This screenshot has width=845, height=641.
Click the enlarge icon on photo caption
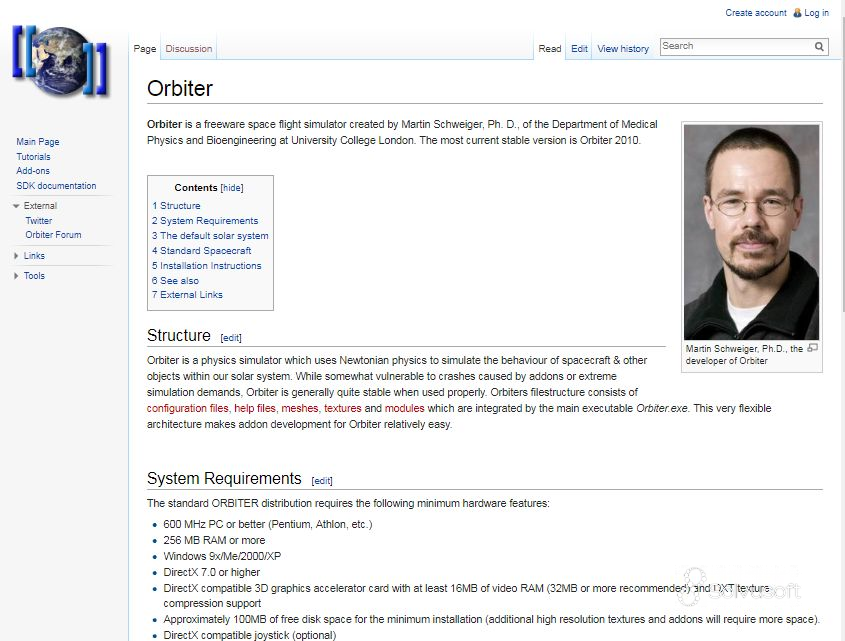point(813,348)
